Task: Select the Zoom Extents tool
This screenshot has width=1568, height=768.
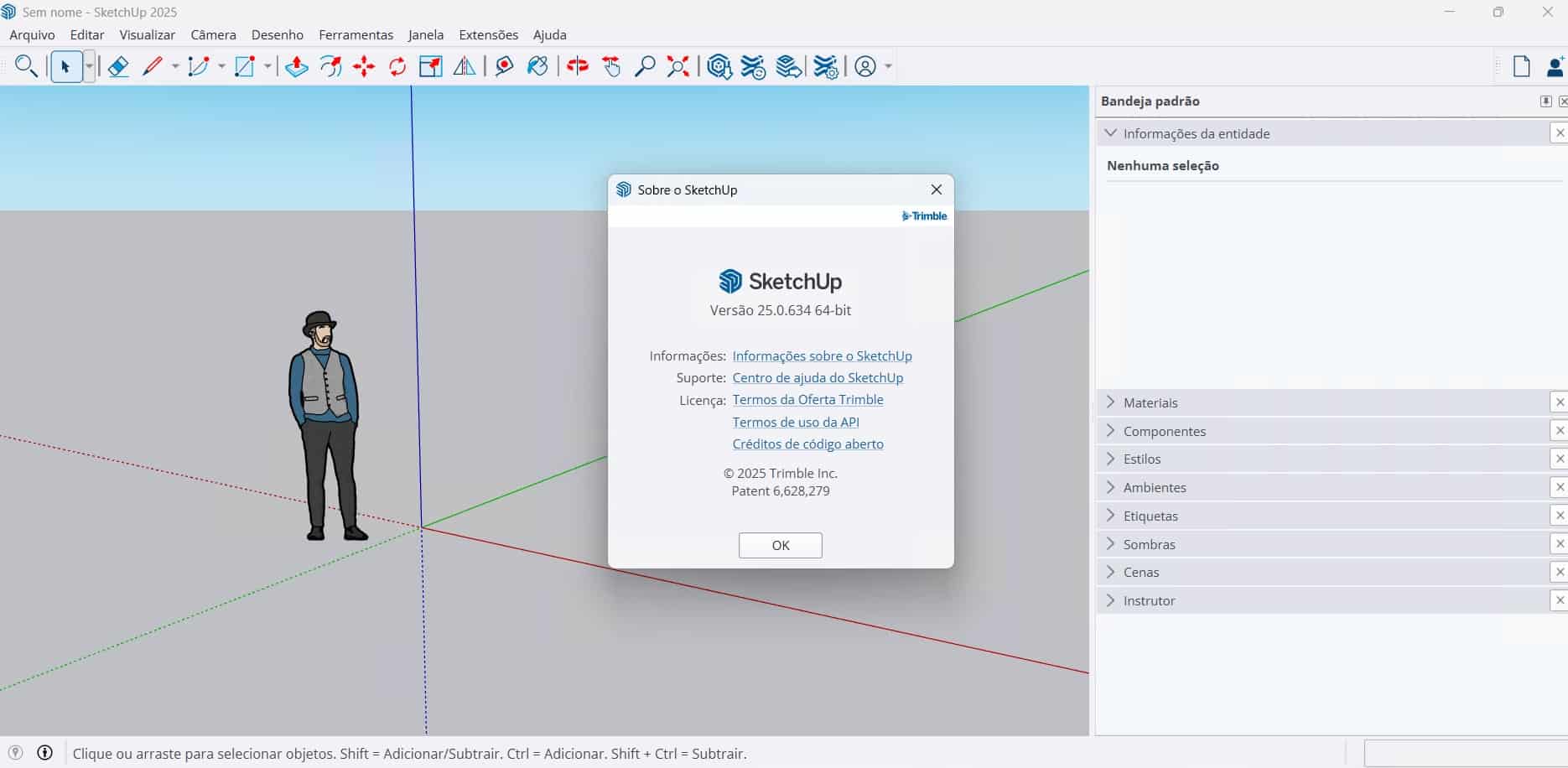Action: click(678, 66)
